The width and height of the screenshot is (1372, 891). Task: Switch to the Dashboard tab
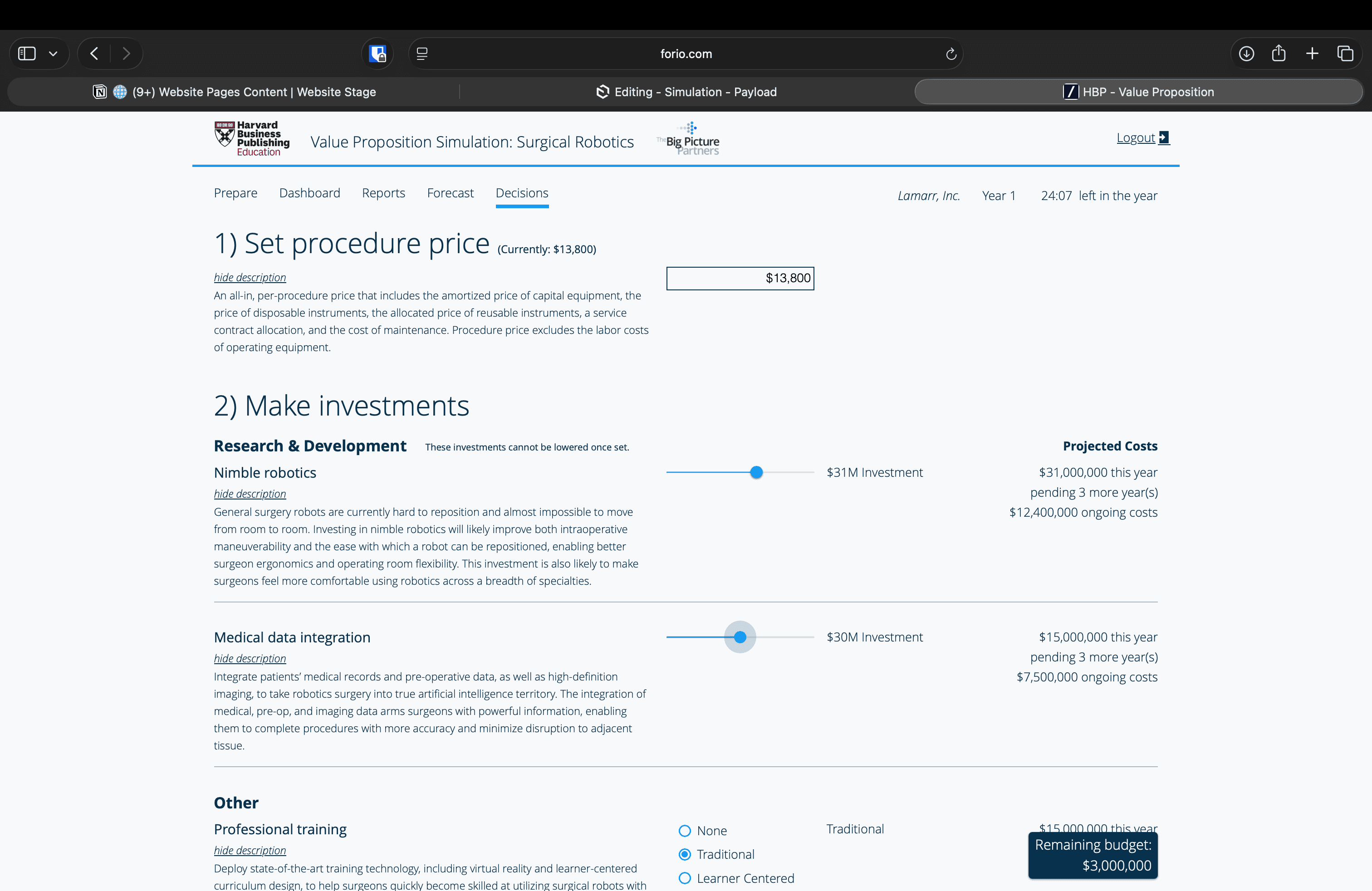coord(309,193)
